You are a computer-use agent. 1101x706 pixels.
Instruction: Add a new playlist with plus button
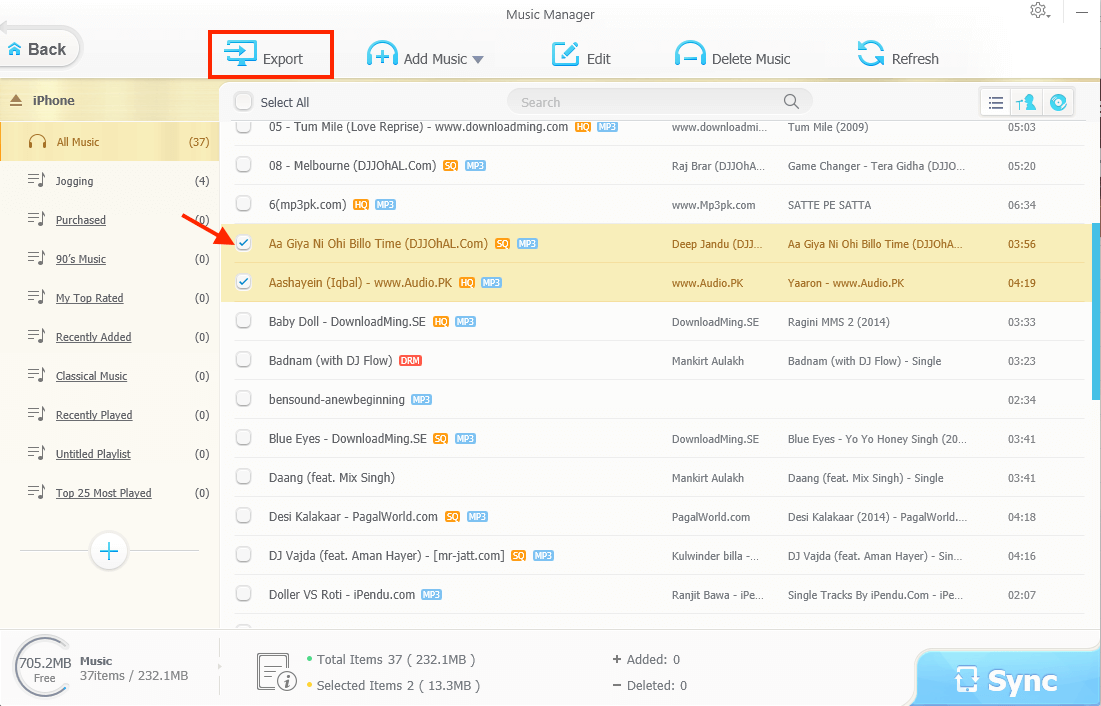coord(109,551)
